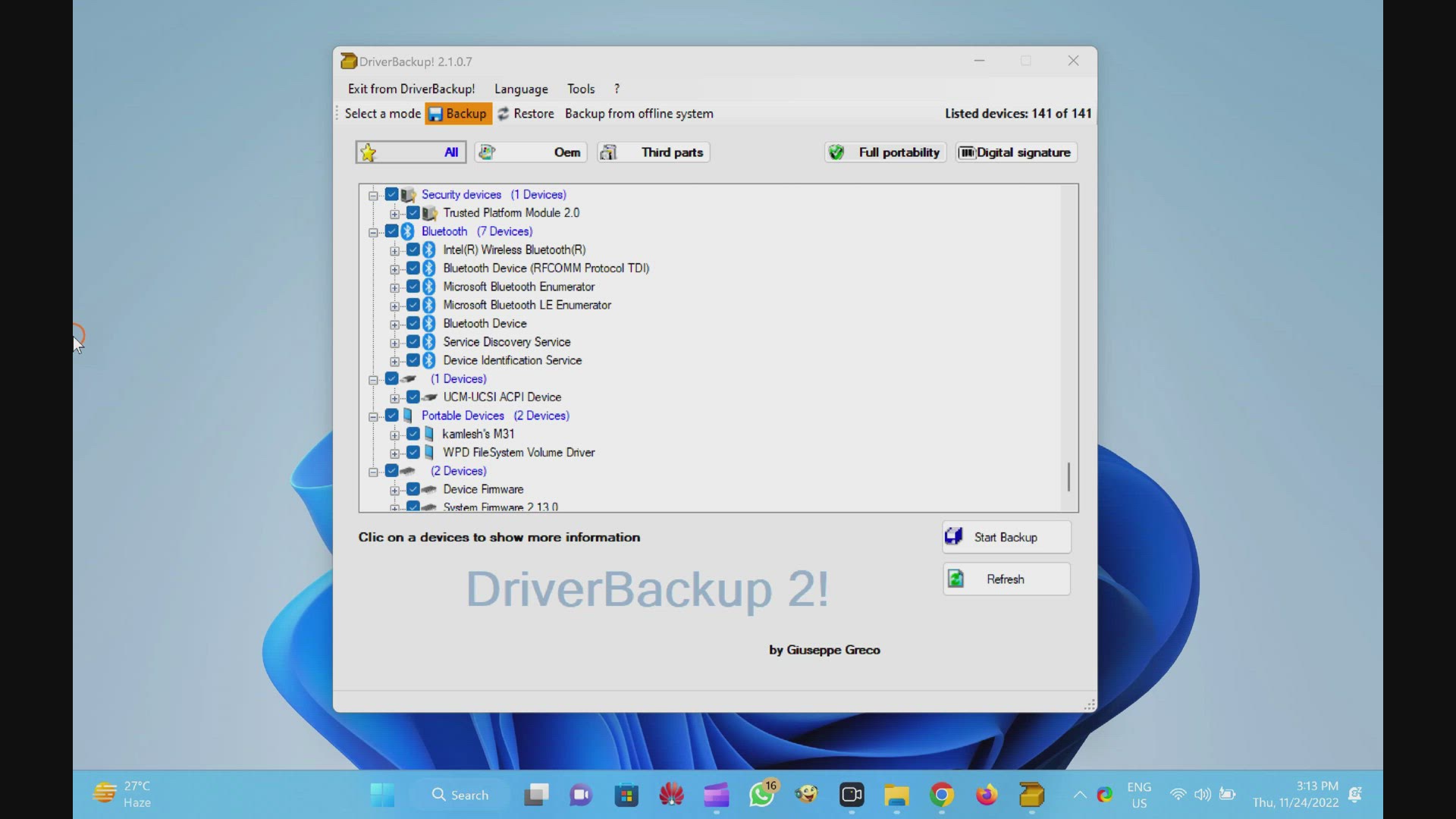This screenshot has width=1456, height=819.
Task: Click Bluetooth icon beside Service Discovery Service
Action: [429, 342]
